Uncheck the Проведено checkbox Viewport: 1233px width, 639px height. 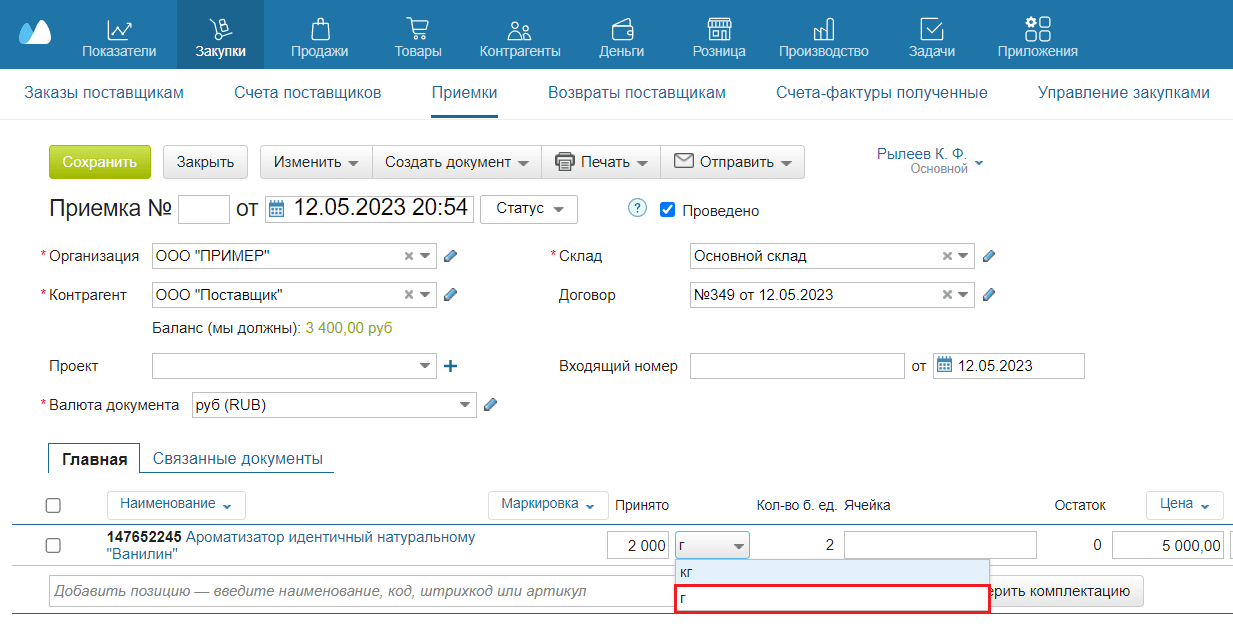coord(668,210)
